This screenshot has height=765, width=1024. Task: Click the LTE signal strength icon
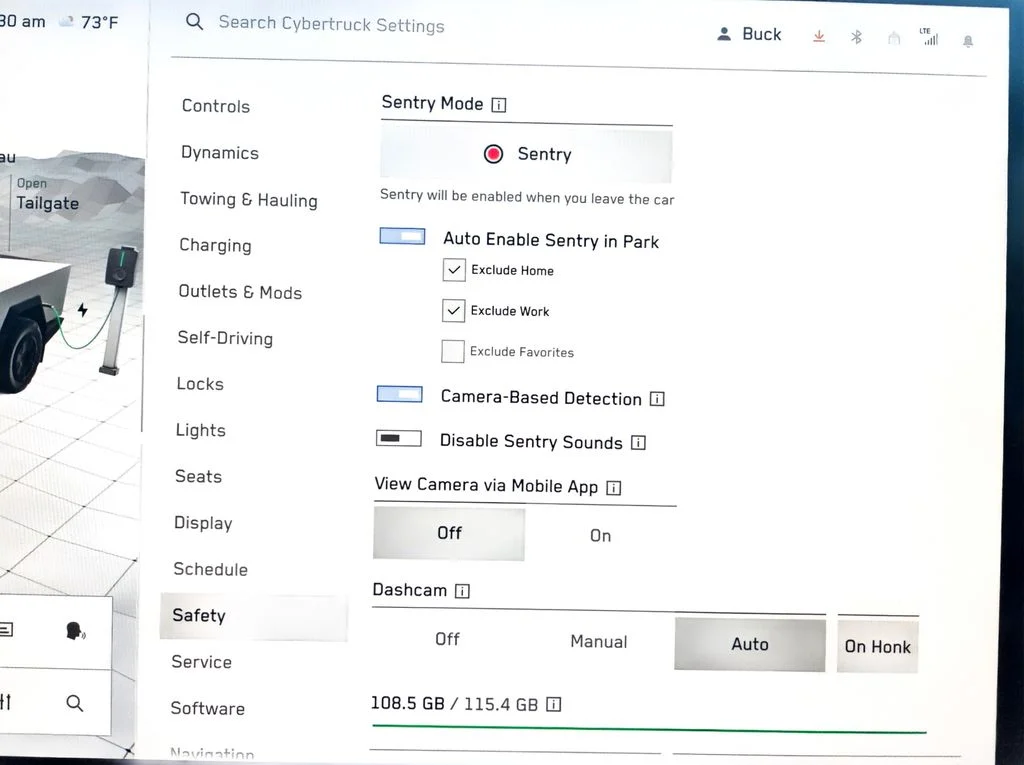pos(929,37)
